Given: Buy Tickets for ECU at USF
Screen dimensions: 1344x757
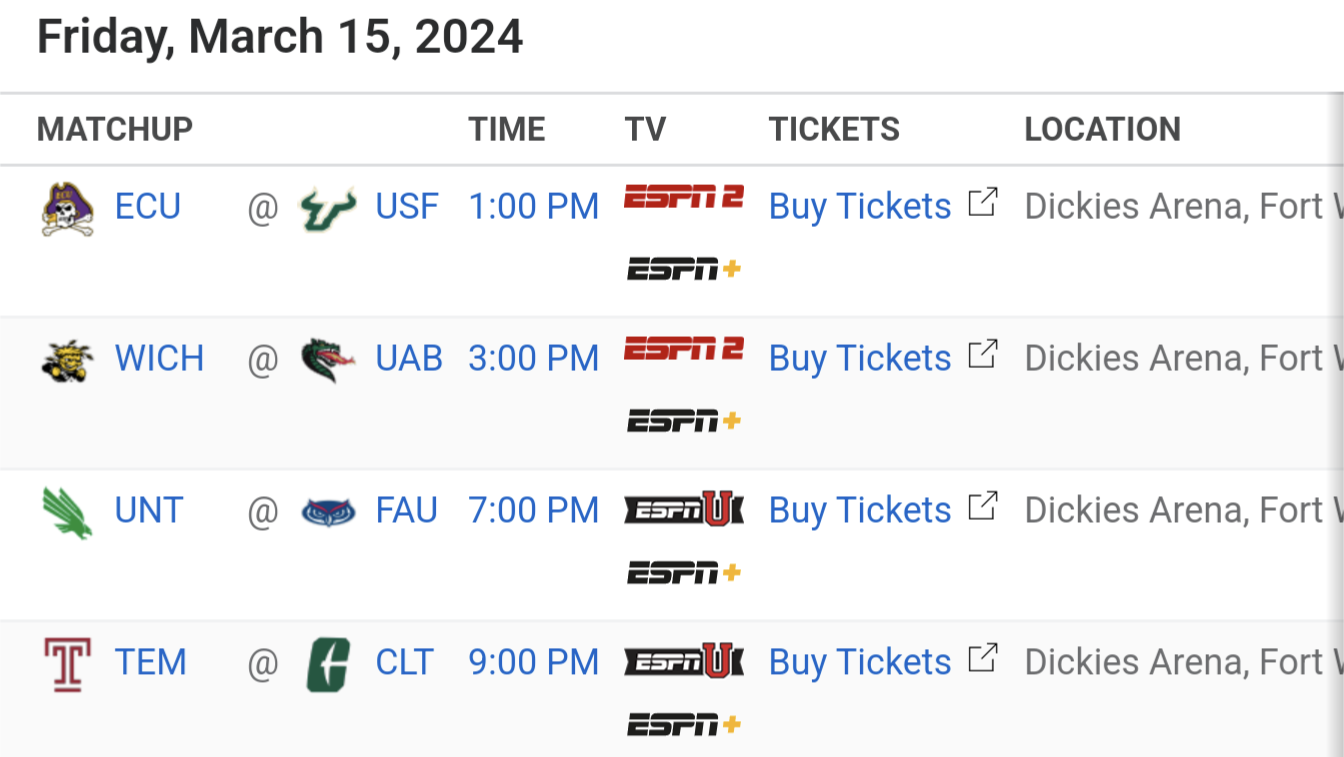Looking at the screenshot, I should (860, 207).
